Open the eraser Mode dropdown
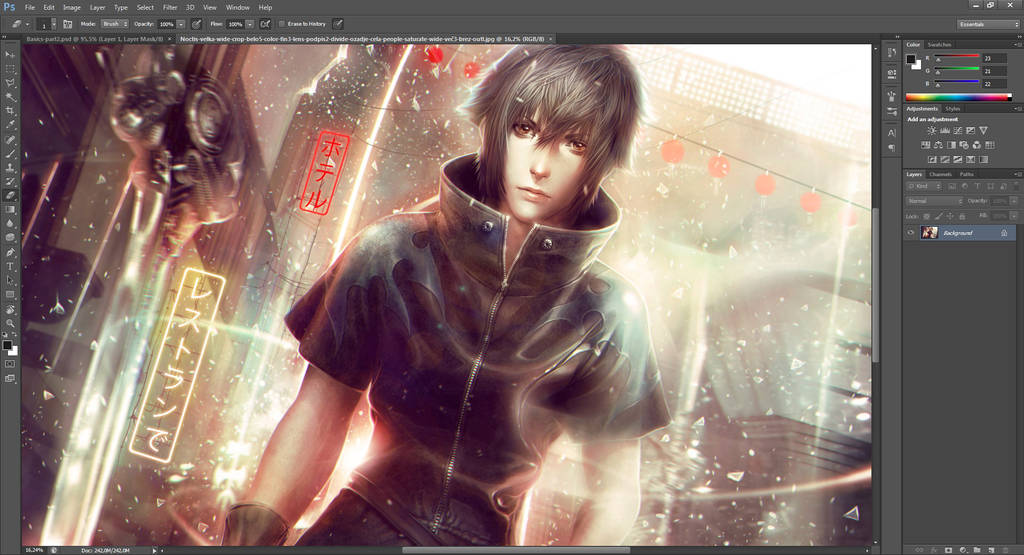Viewport: 1024px width, 555px height. [x=114, y=24]
